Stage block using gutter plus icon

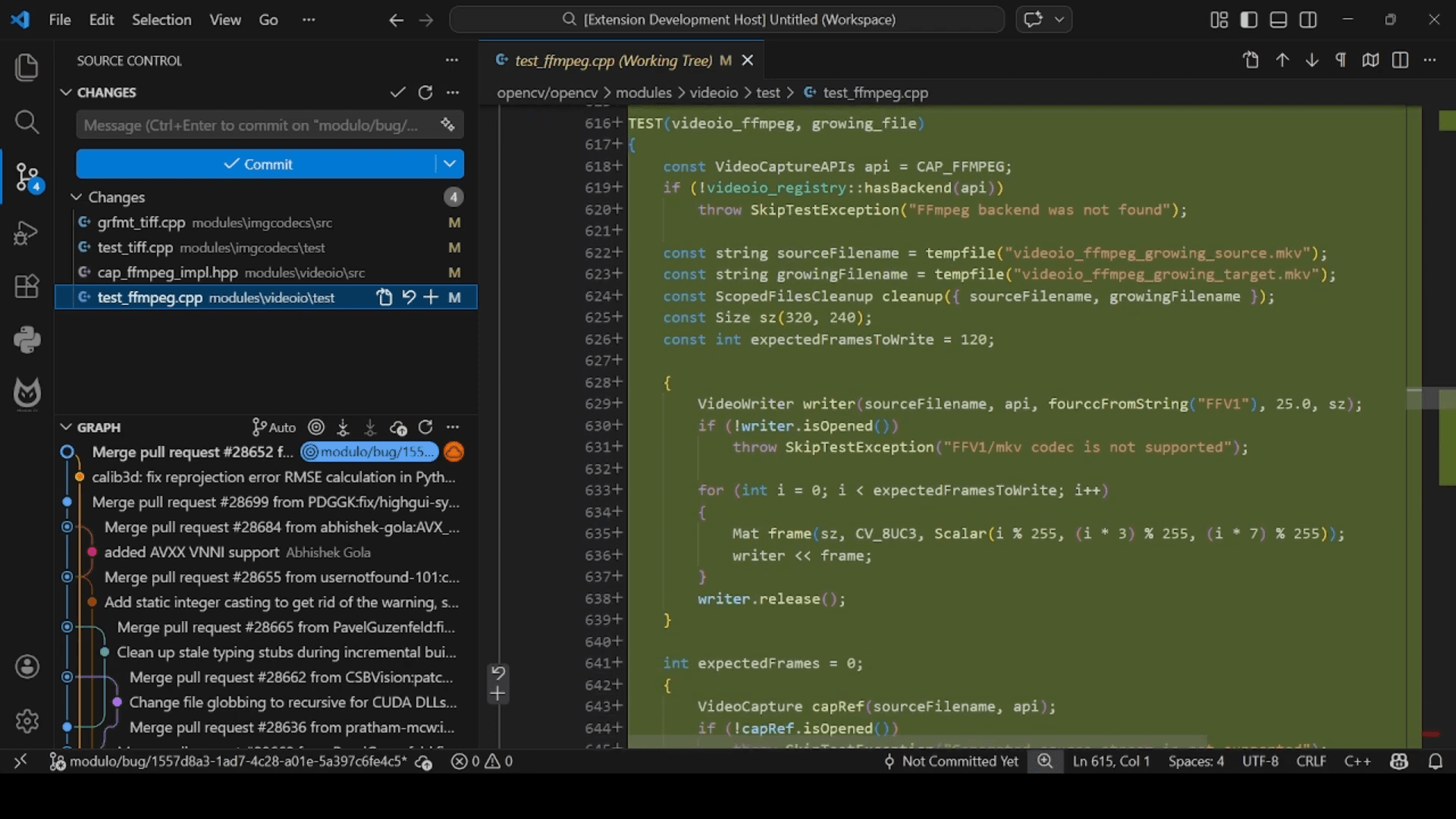point(498,694)
